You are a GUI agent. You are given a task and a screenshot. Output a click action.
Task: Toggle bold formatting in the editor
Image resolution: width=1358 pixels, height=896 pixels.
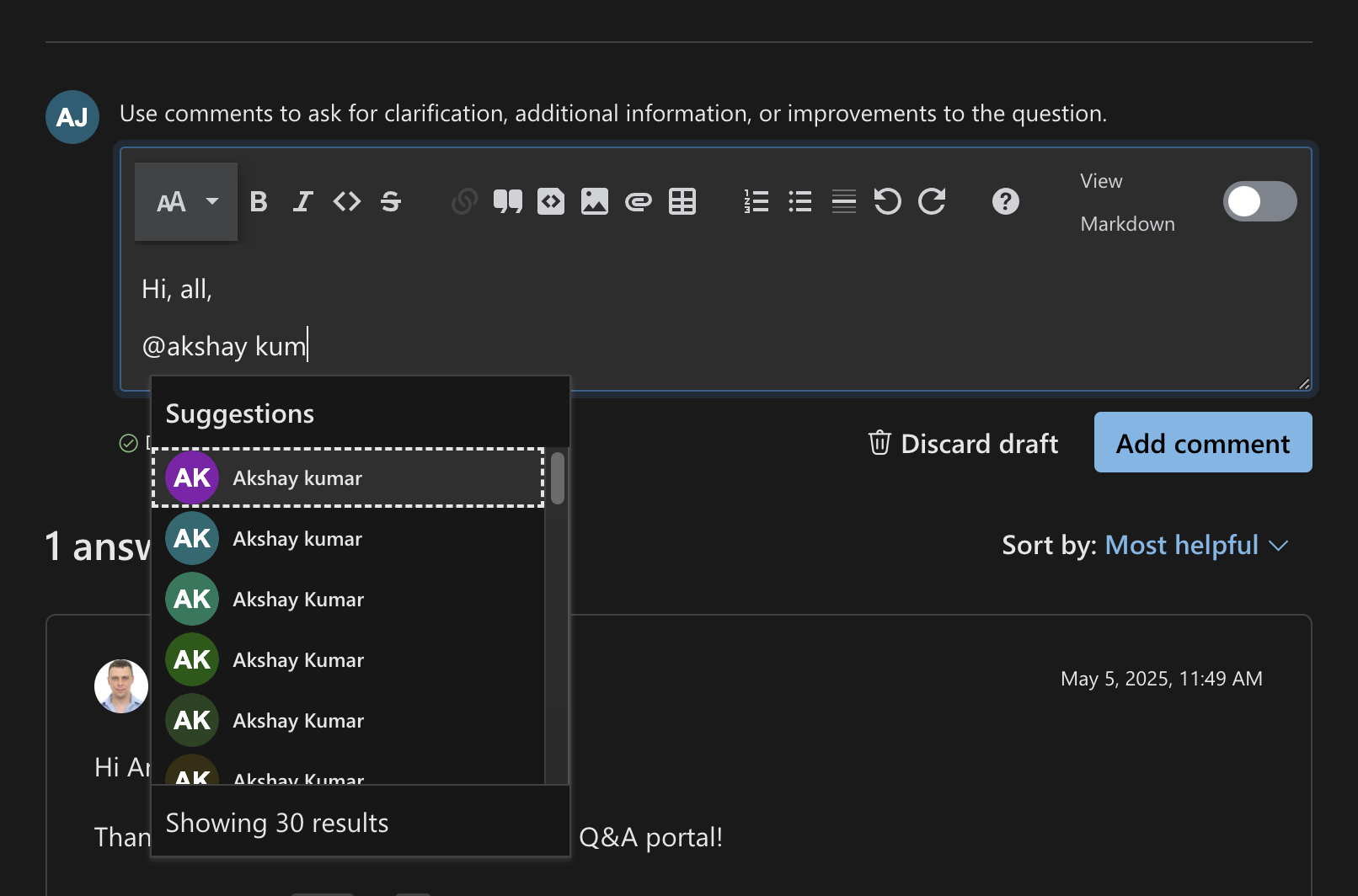259,202
